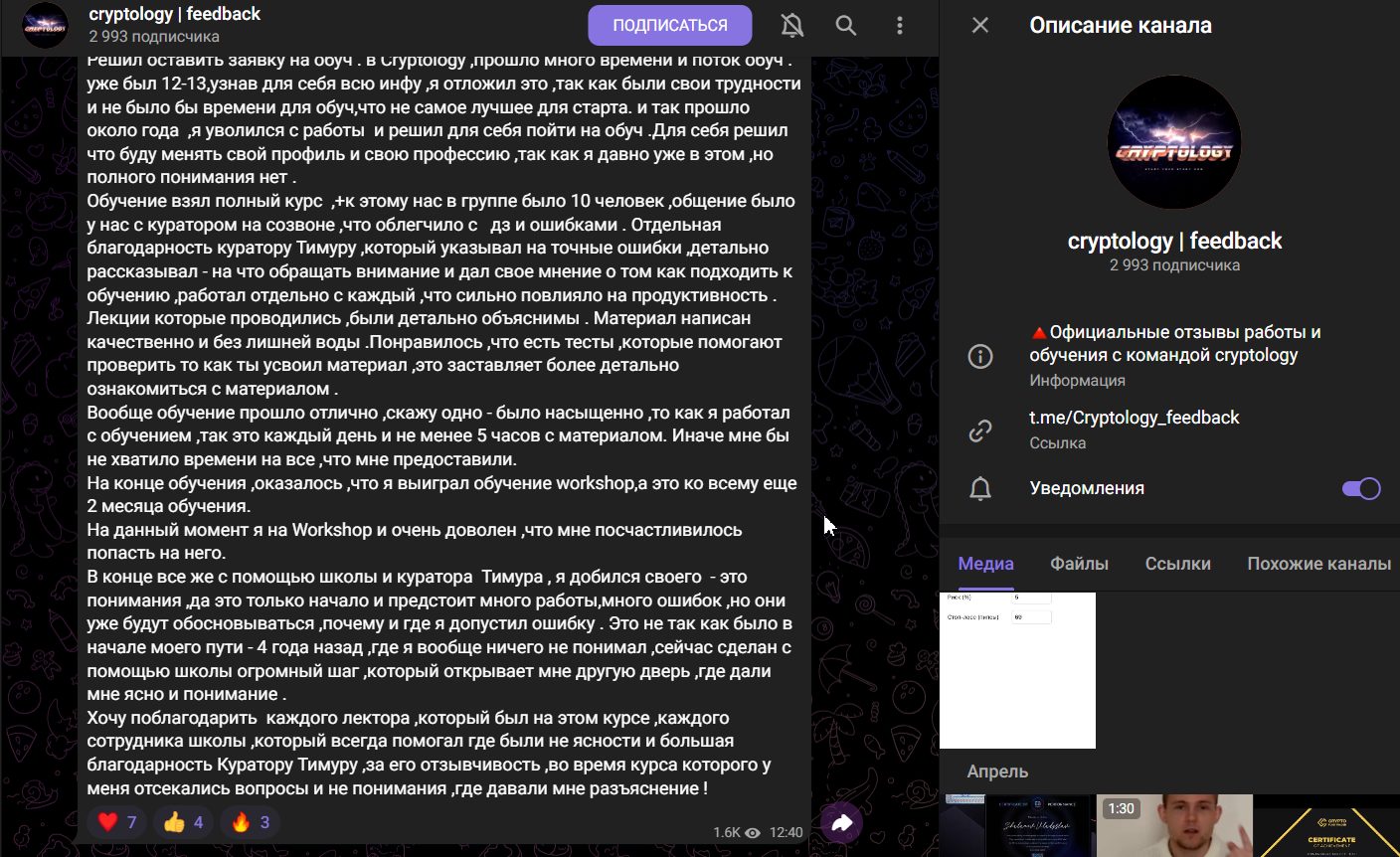Click the info circle icon

pos(980,356)
